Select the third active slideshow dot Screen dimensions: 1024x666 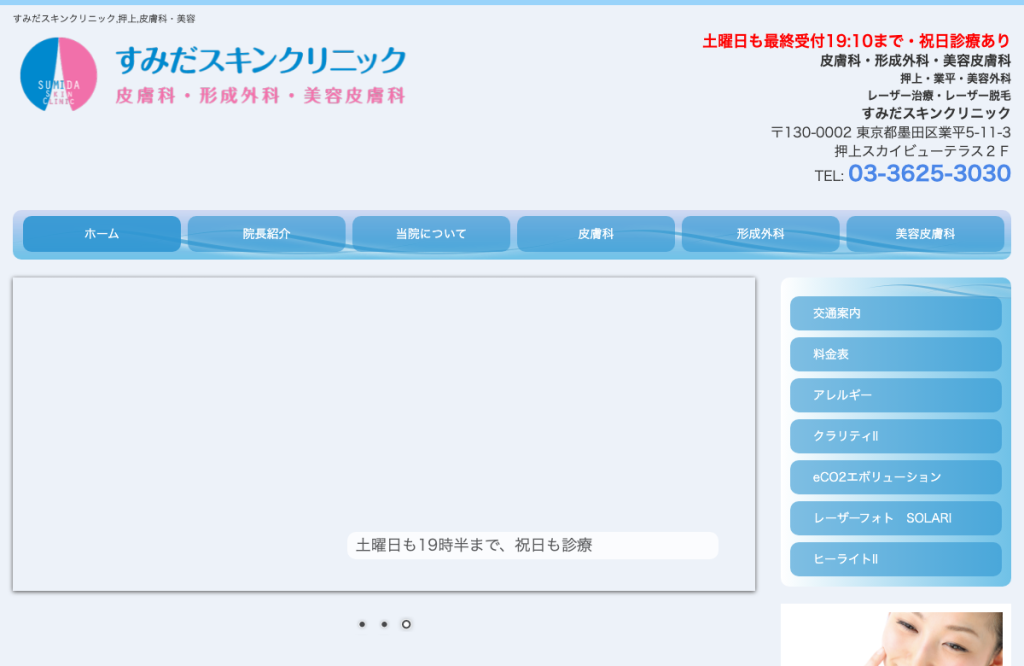(406, 624)
